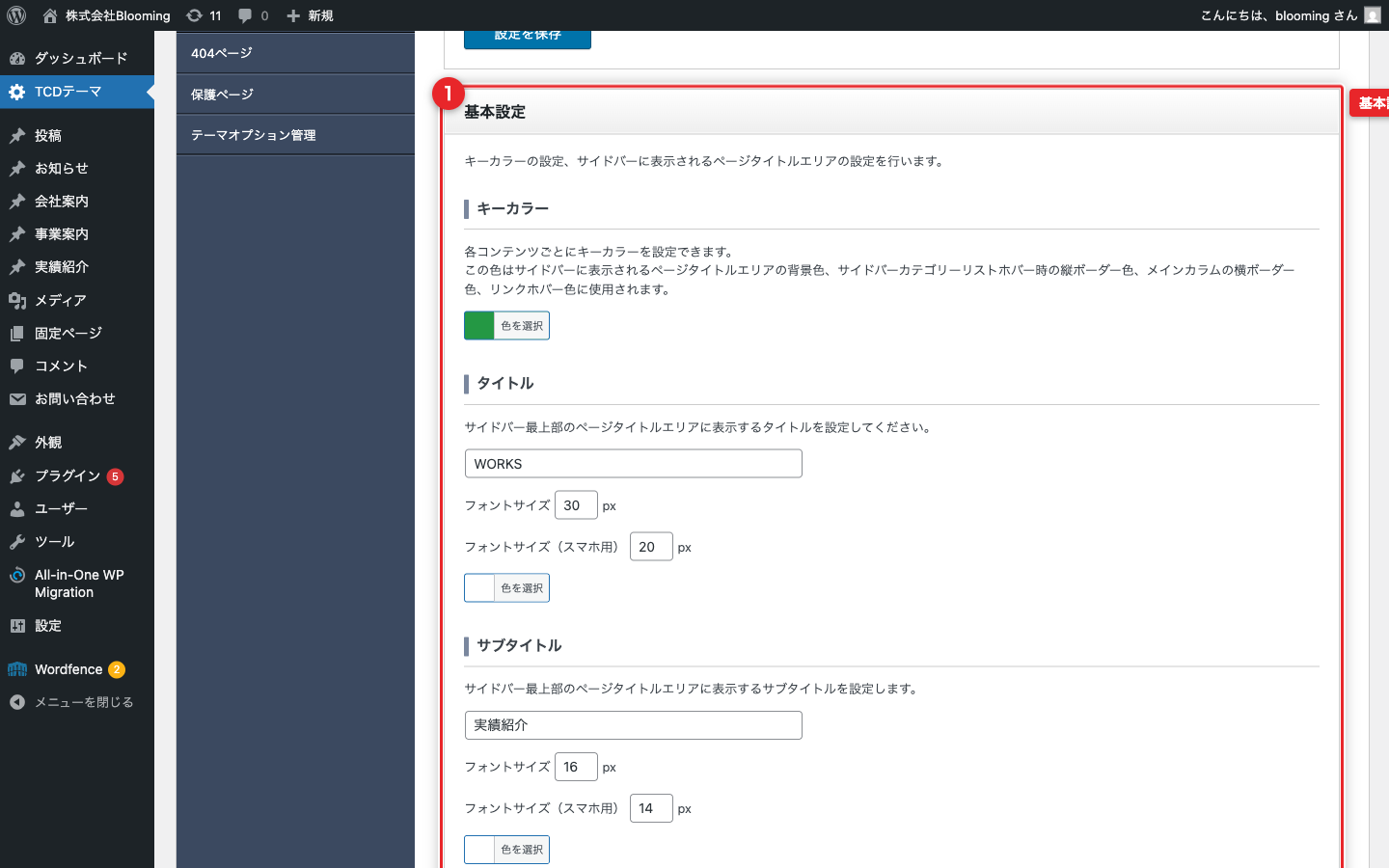Click タイトル smartphone font size field 20
Image resolution: width=1389 pixels, height=868 pixels.
coord(651,547)
